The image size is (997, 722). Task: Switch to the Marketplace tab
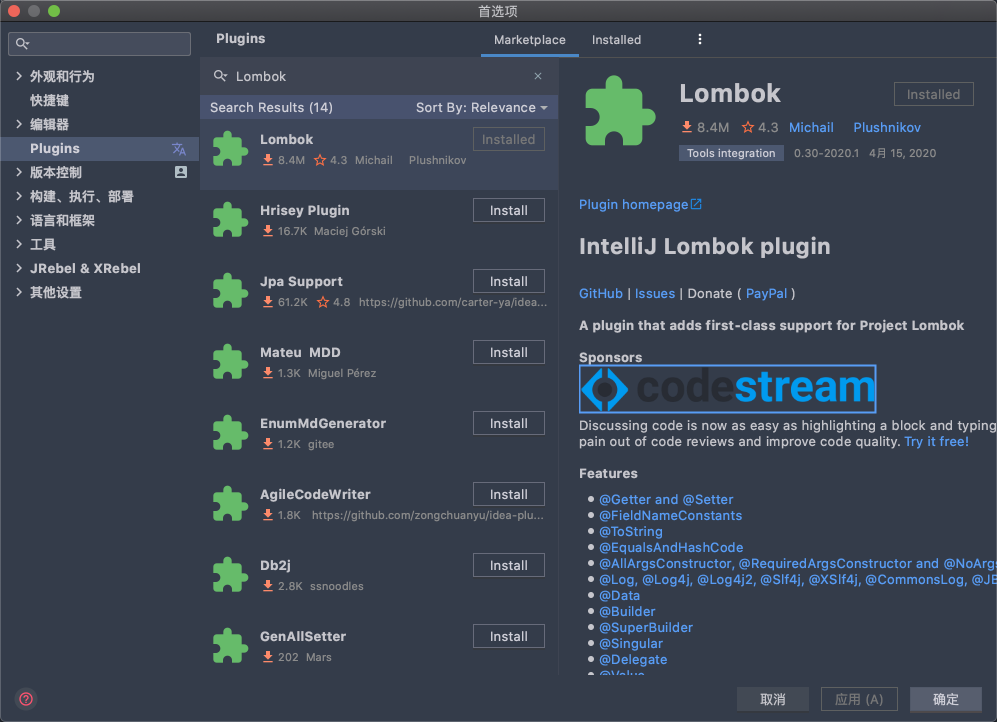pyautogui.click(x=530, y=40)
